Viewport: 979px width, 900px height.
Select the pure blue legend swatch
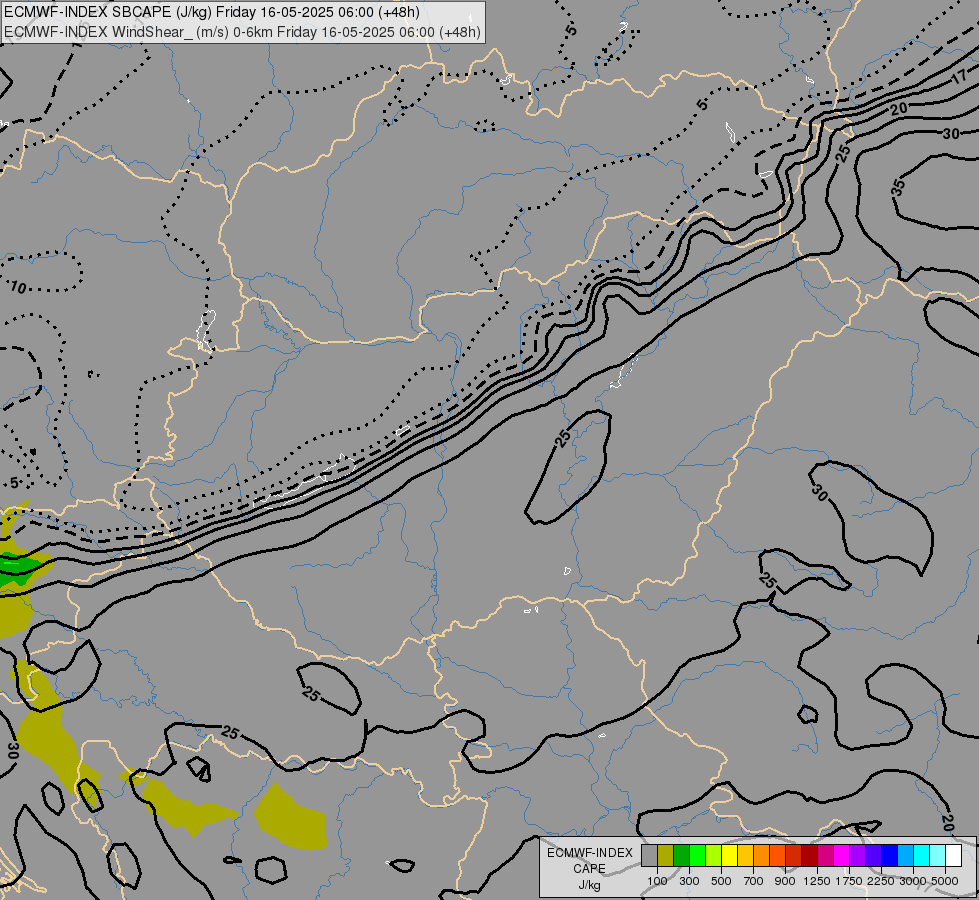(x=890, y=856)
